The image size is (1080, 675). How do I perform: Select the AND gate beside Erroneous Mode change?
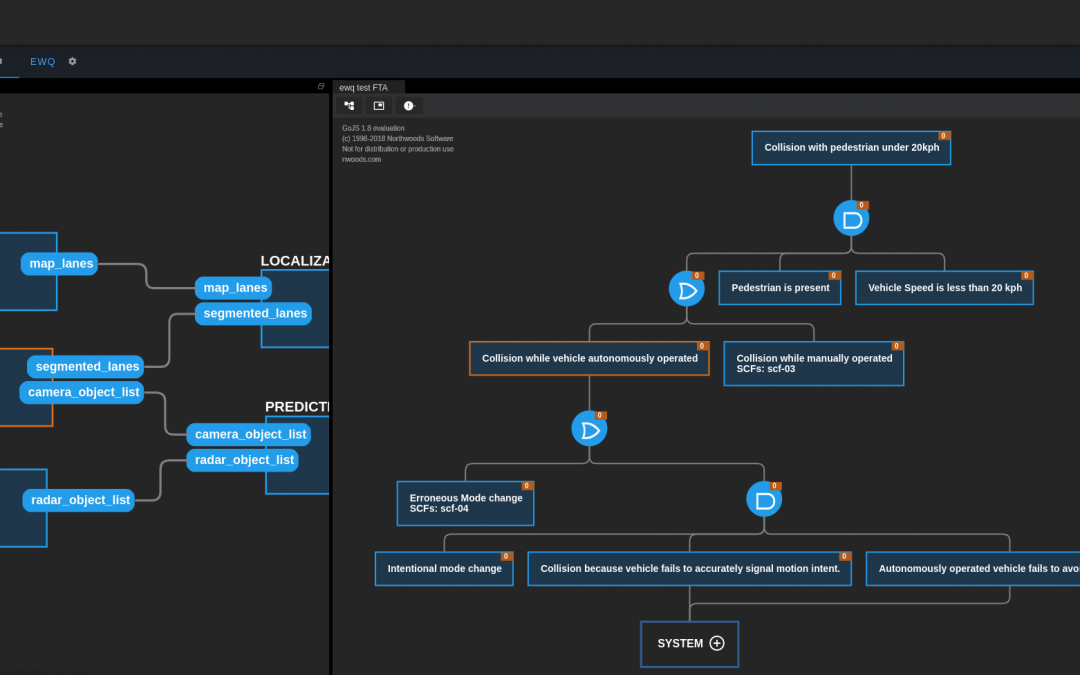(764, 499)
